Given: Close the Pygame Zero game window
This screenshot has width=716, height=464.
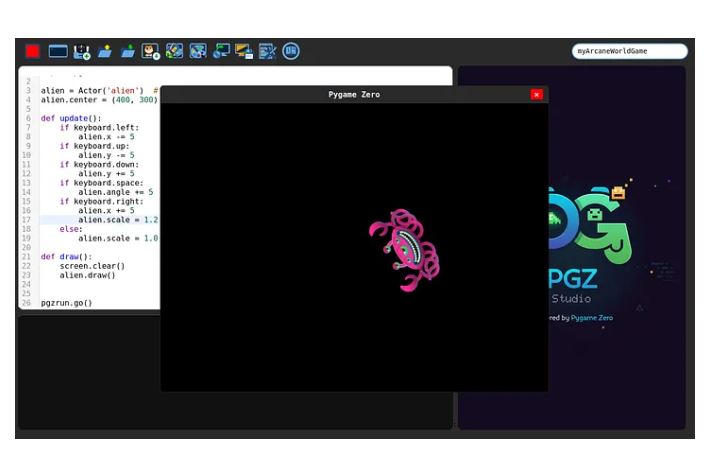Looking at the screenshot, I should pos(537,94).
